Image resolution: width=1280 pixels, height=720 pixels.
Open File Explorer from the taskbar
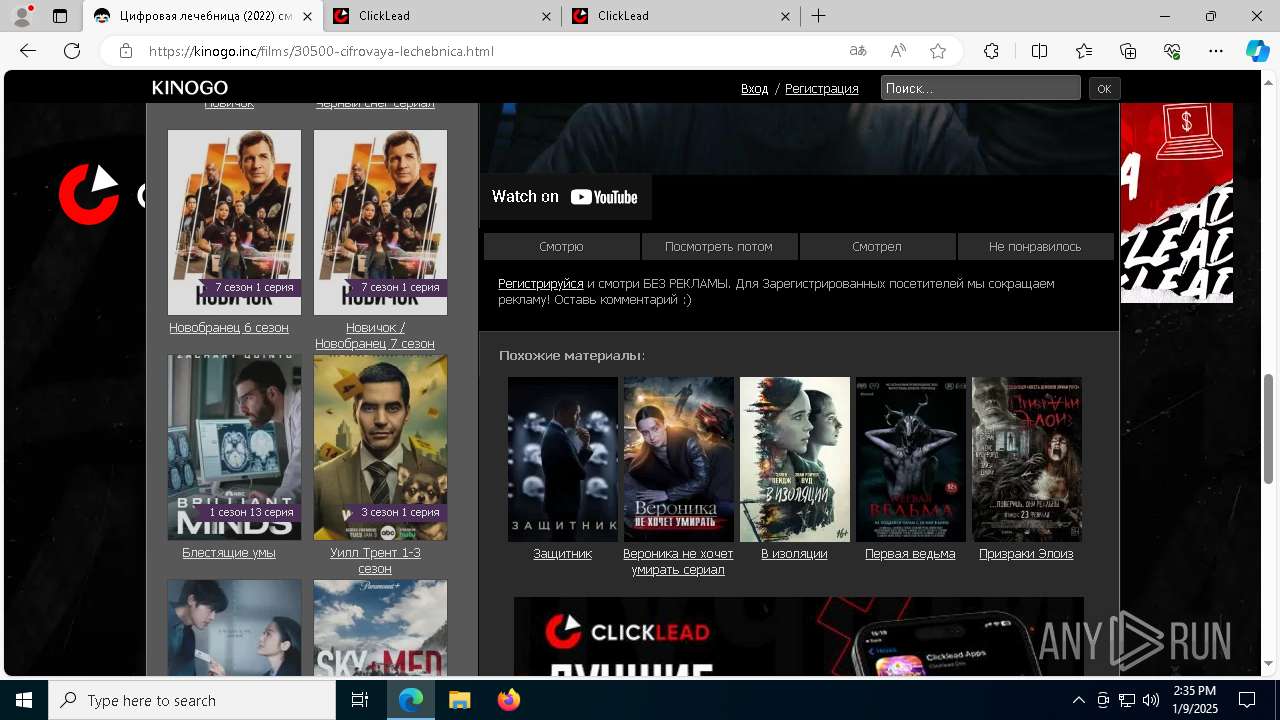459,700
